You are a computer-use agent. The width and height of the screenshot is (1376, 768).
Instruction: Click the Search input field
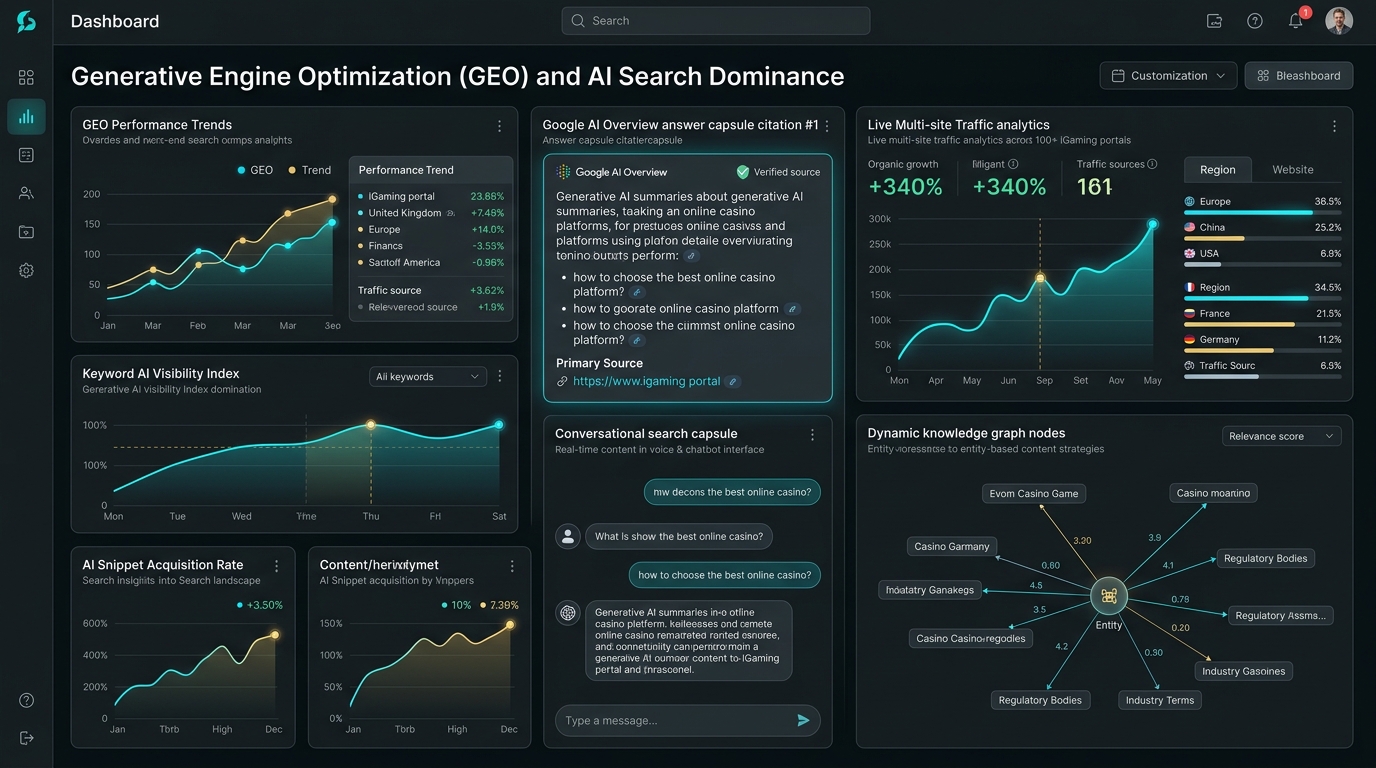(716, 21)
